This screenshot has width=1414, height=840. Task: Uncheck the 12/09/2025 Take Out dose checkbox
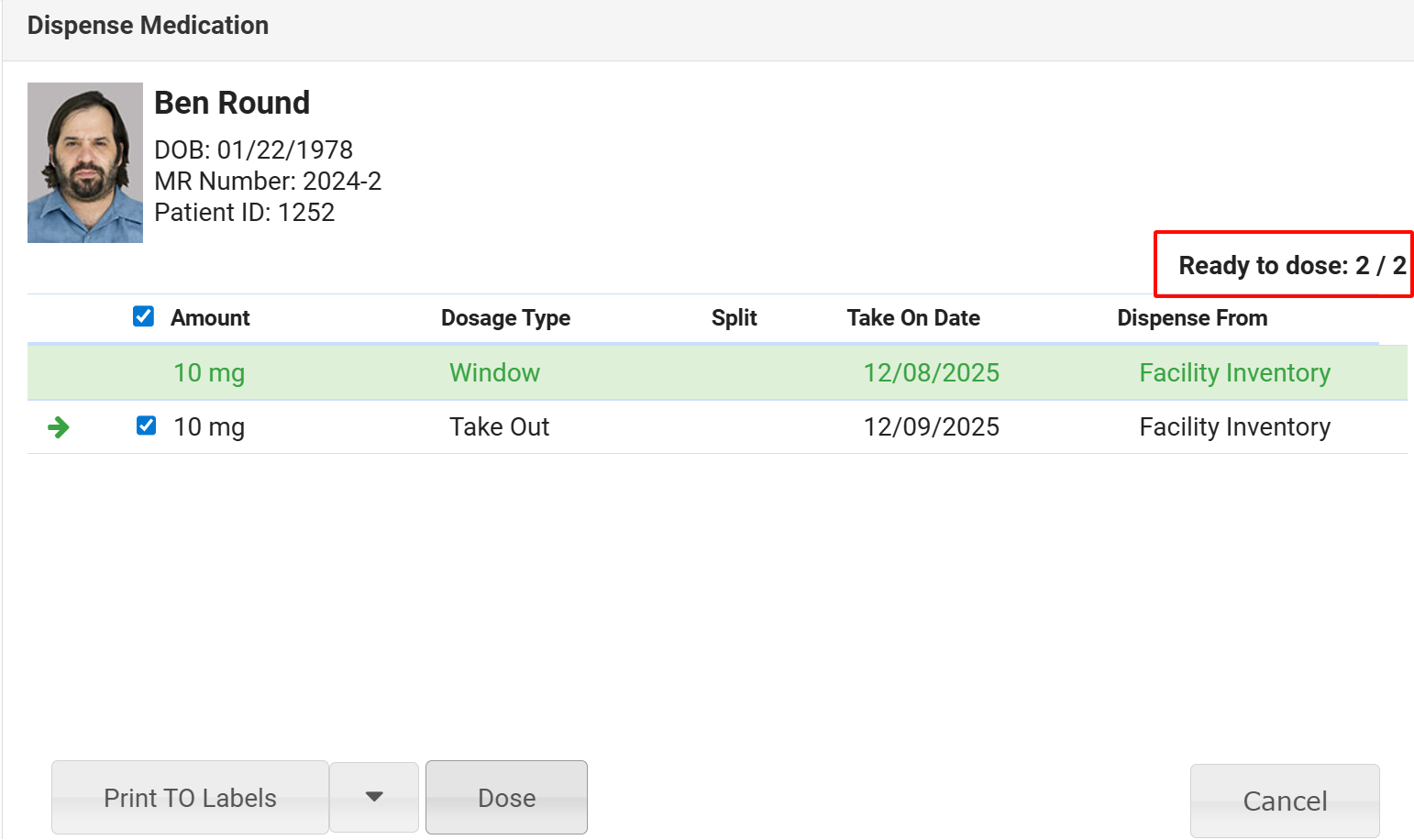[x=146, y=426]
